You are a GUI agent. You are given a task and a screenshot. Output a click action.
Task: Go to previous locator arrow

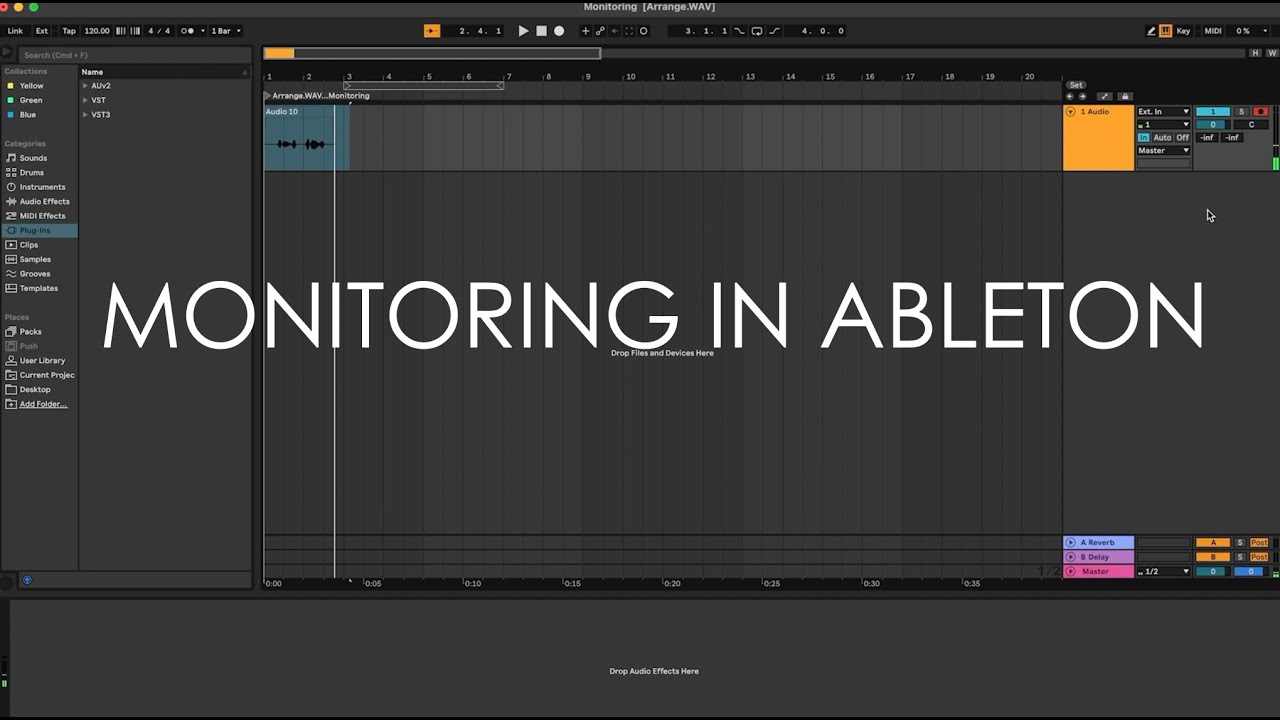pyautogui.click(x=1070, y=97)
